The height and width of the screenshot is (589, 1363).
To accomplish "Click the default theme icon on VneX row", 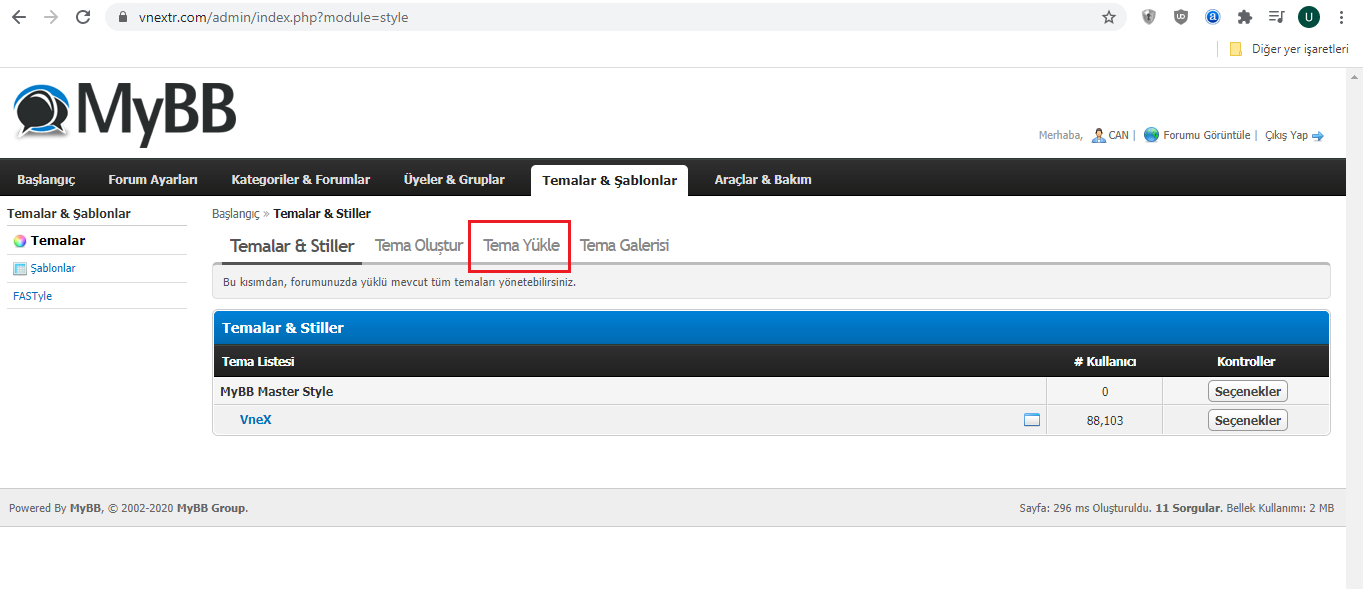I will [x=1032, y=420].
